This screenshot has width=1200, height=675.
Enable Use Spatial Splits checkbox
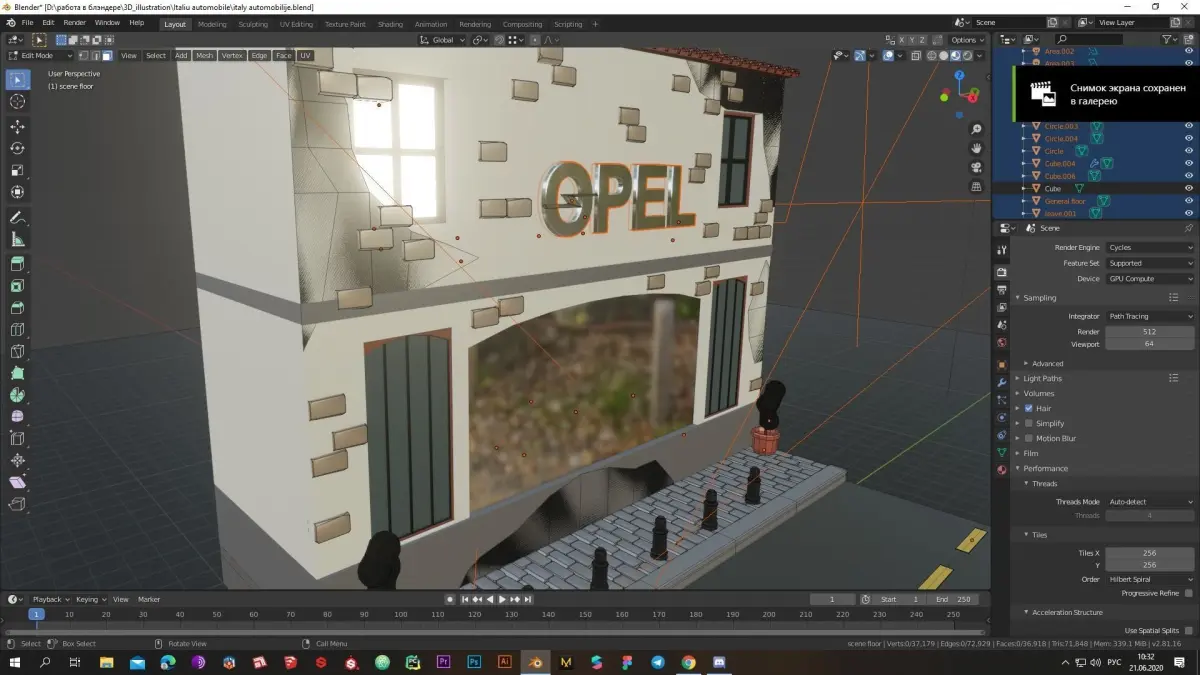point(1188,630)
